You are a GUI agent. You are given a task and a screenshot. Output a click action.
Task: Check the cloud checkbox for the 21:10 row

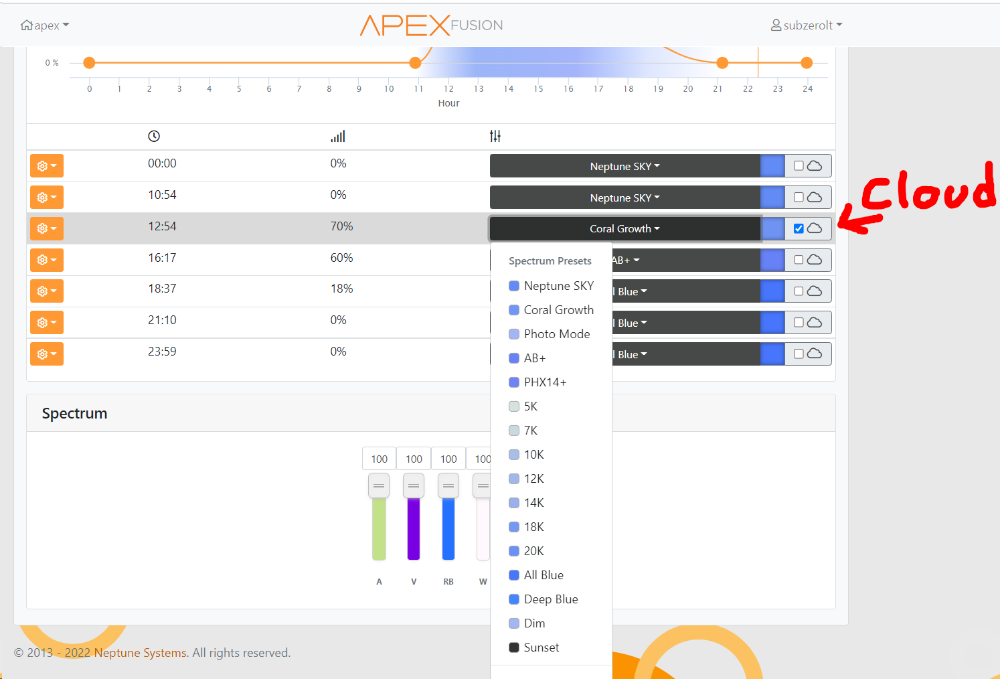tap(798, 322)
